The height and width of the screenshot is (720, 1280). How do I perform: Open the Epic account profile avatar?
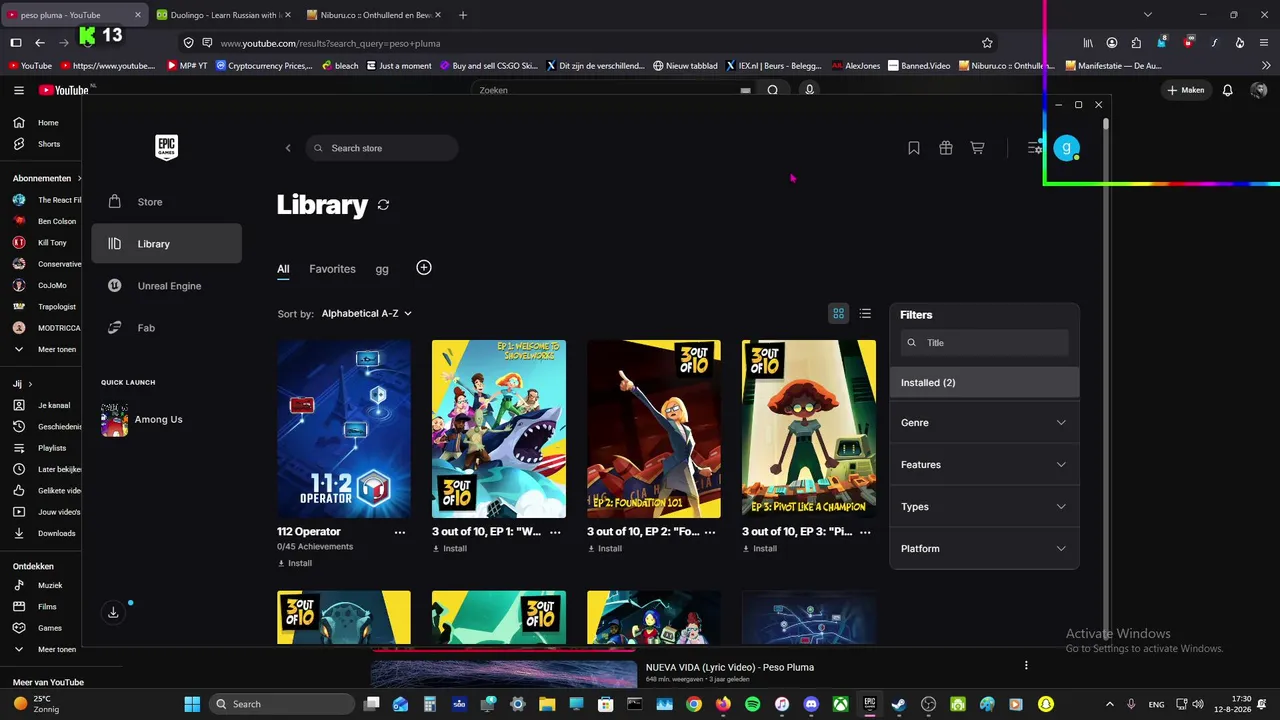[1067, 148]
